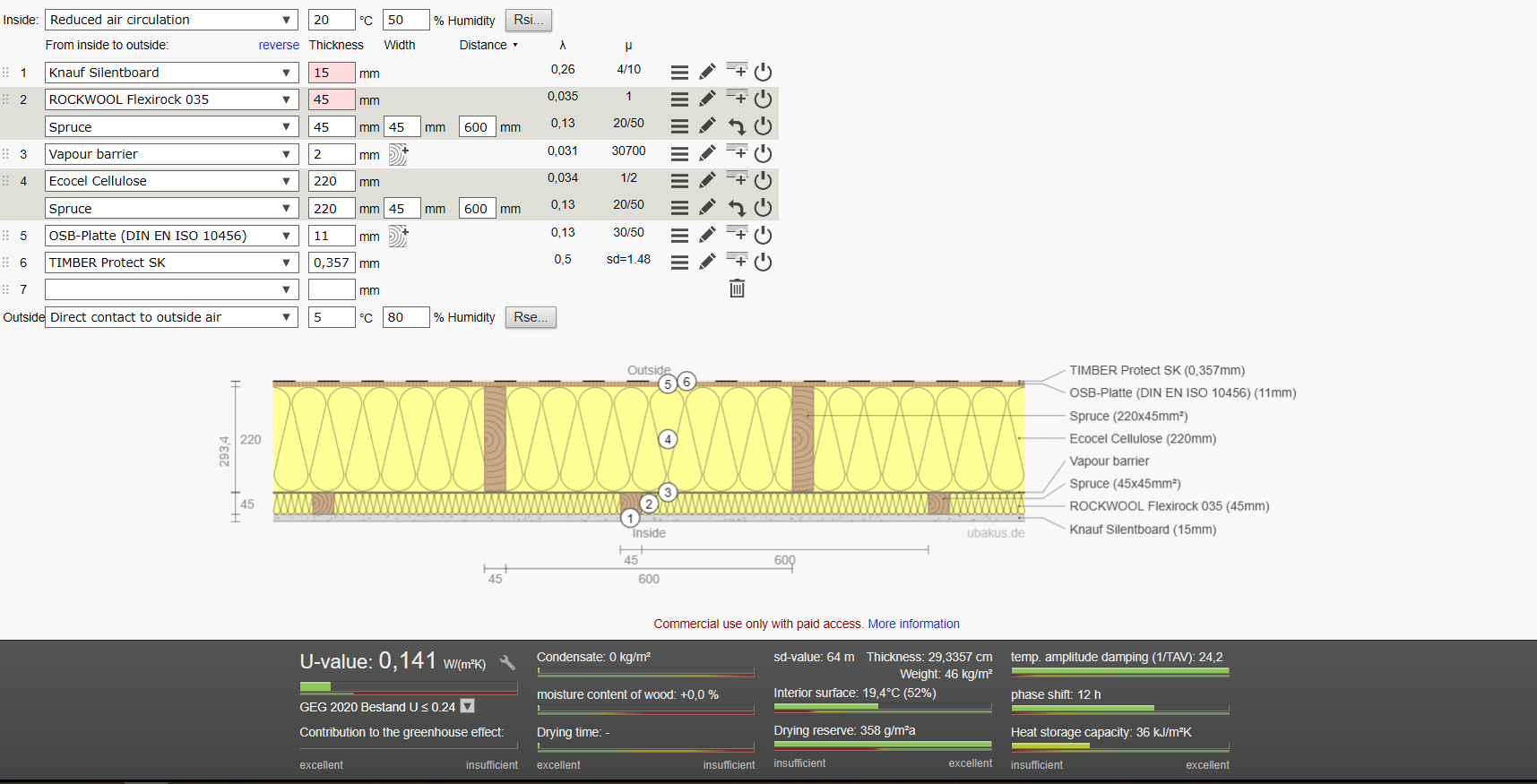
Task: Delete empty layer 7 with trash icon
Action: point(737,289)
